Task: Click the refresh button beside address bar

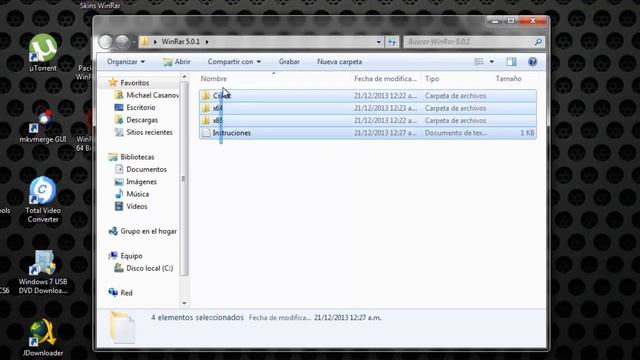Action: tap(392, 42)
